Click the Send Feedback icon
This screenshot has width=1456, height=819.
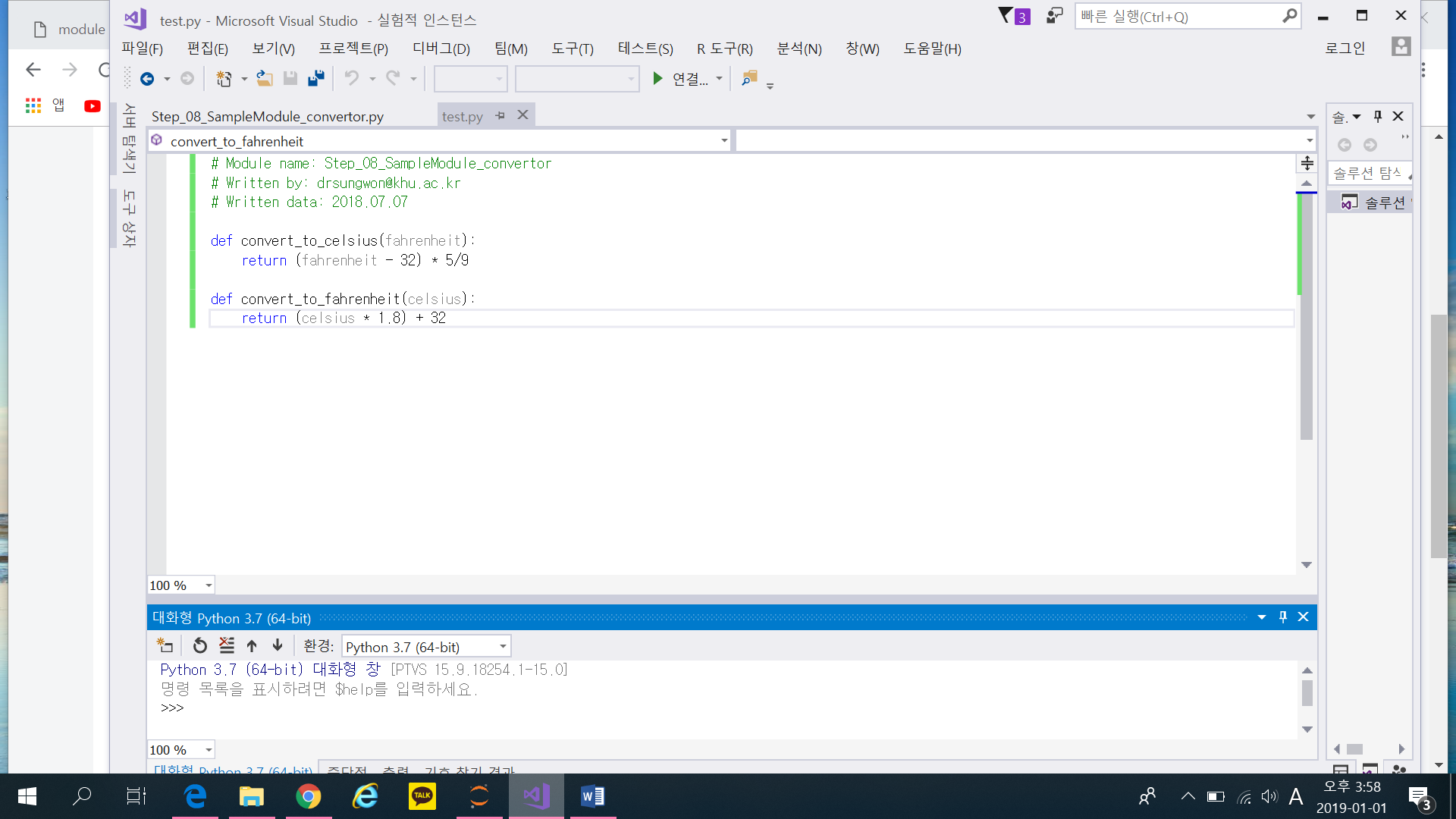(x=1054, y=16)
